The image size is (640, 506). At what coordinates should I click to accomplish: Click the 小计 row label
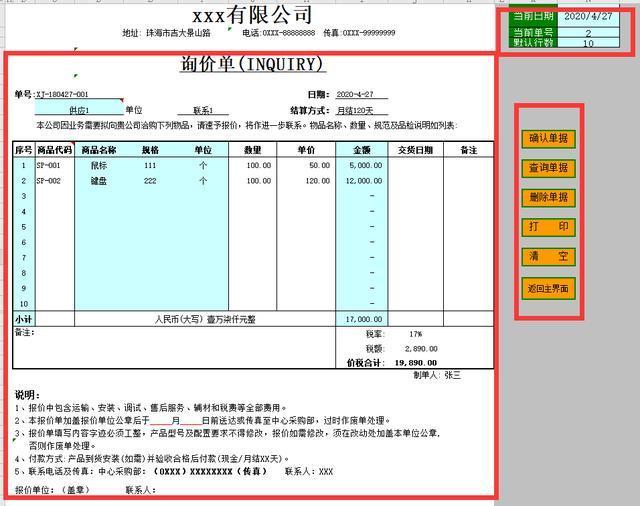coord(24,319)
